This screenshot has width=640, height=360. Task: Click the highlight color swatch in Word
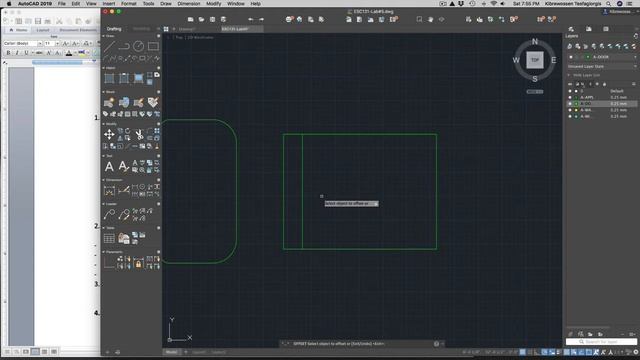click(x=82, y=53)
